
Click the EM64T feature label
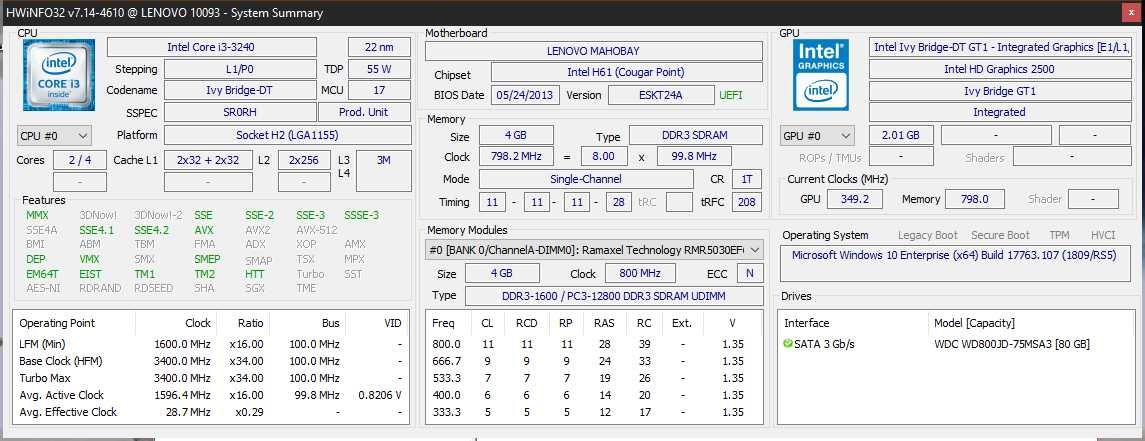tap(42, 274)
